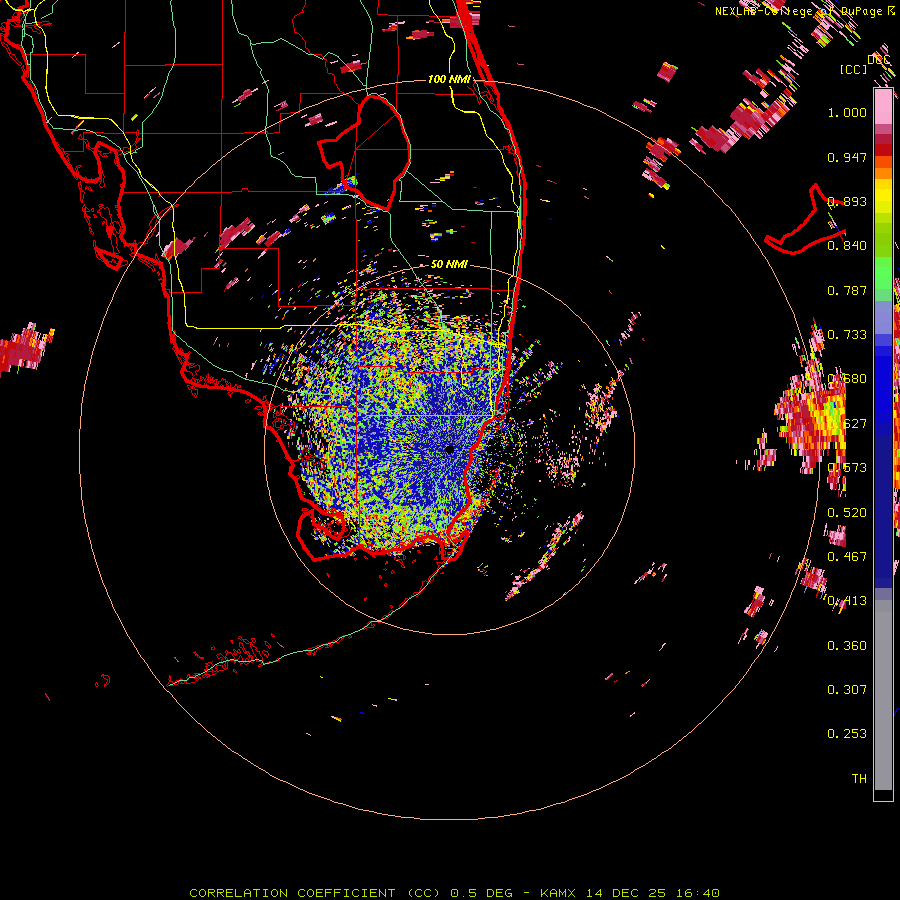
Task: Select the 1.000 value on the color scale
Action: [847, 112]
